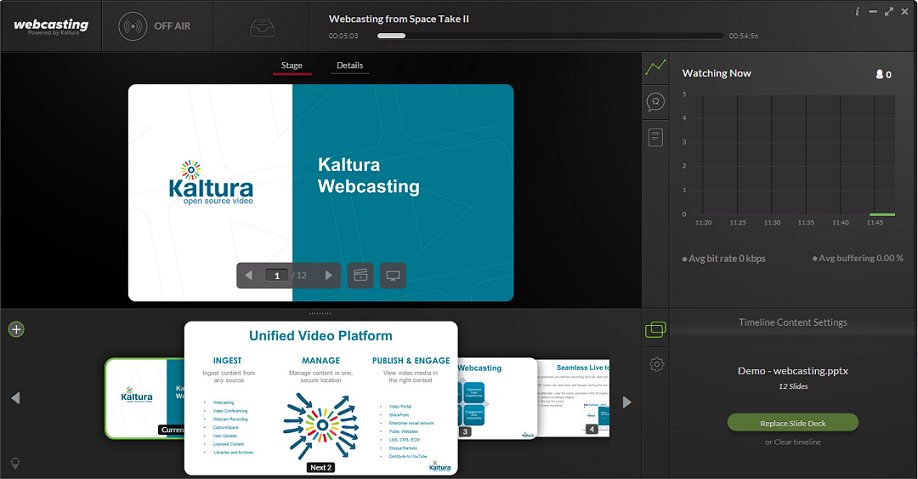Screen dimensions: 918x479
Task: Click the Replace Slide Deck button
Action: point(793,423)
